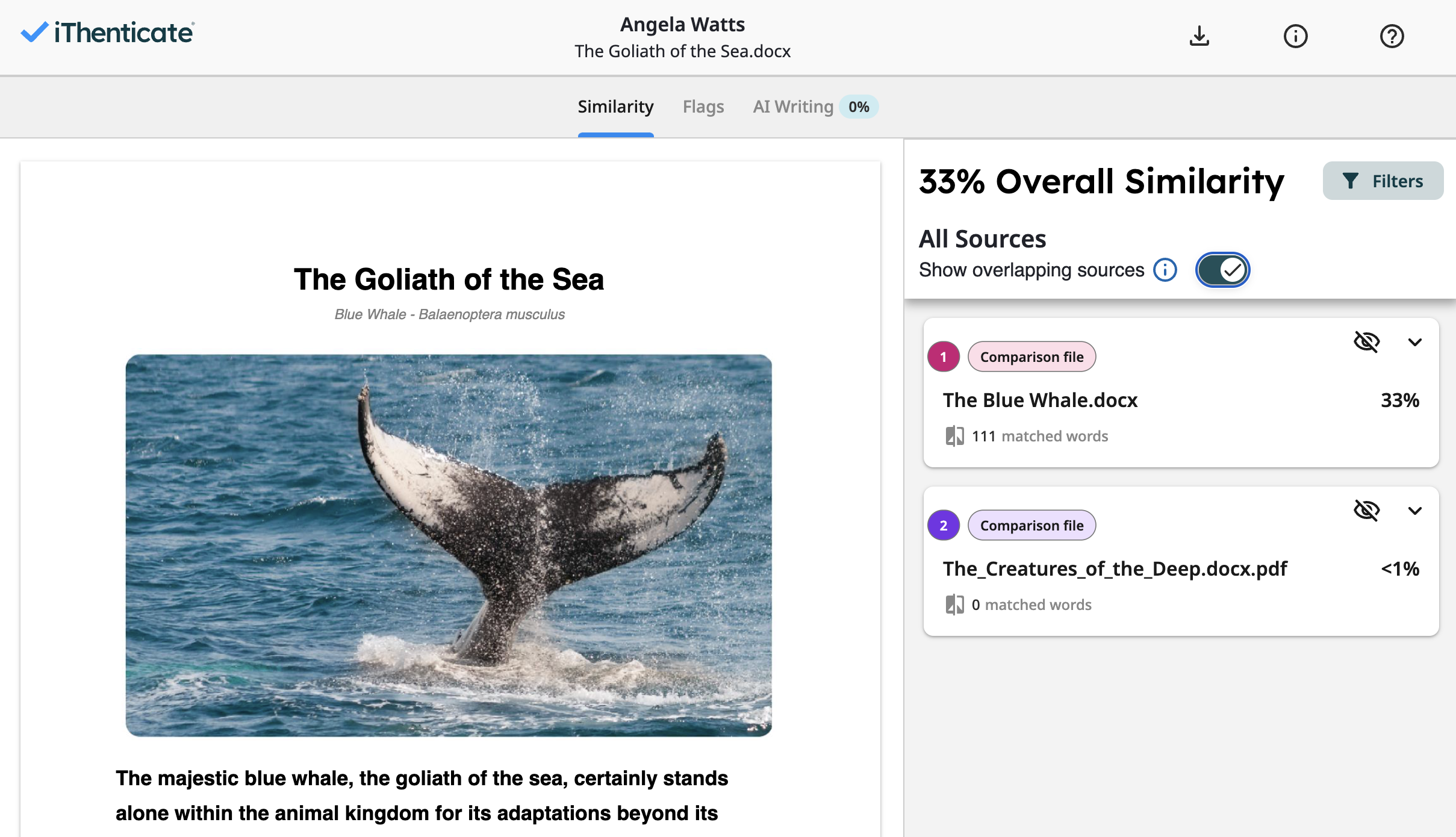
Task: Click the 0 matched words text
Action: (x=1031, y=605)
